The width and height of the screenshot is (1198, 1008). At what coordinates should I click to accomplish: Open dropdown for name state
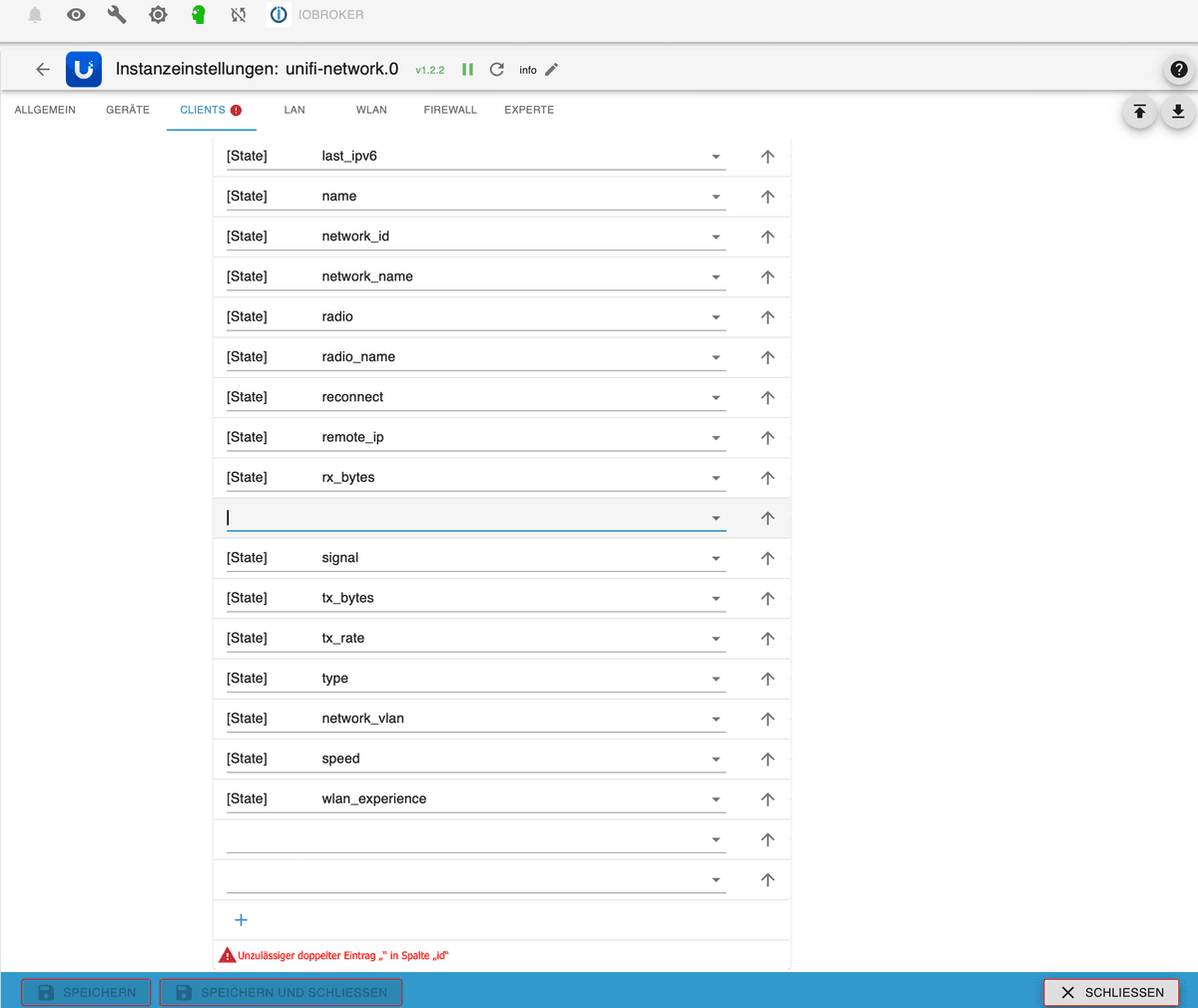pyautogui.click(x=716, y=197)
